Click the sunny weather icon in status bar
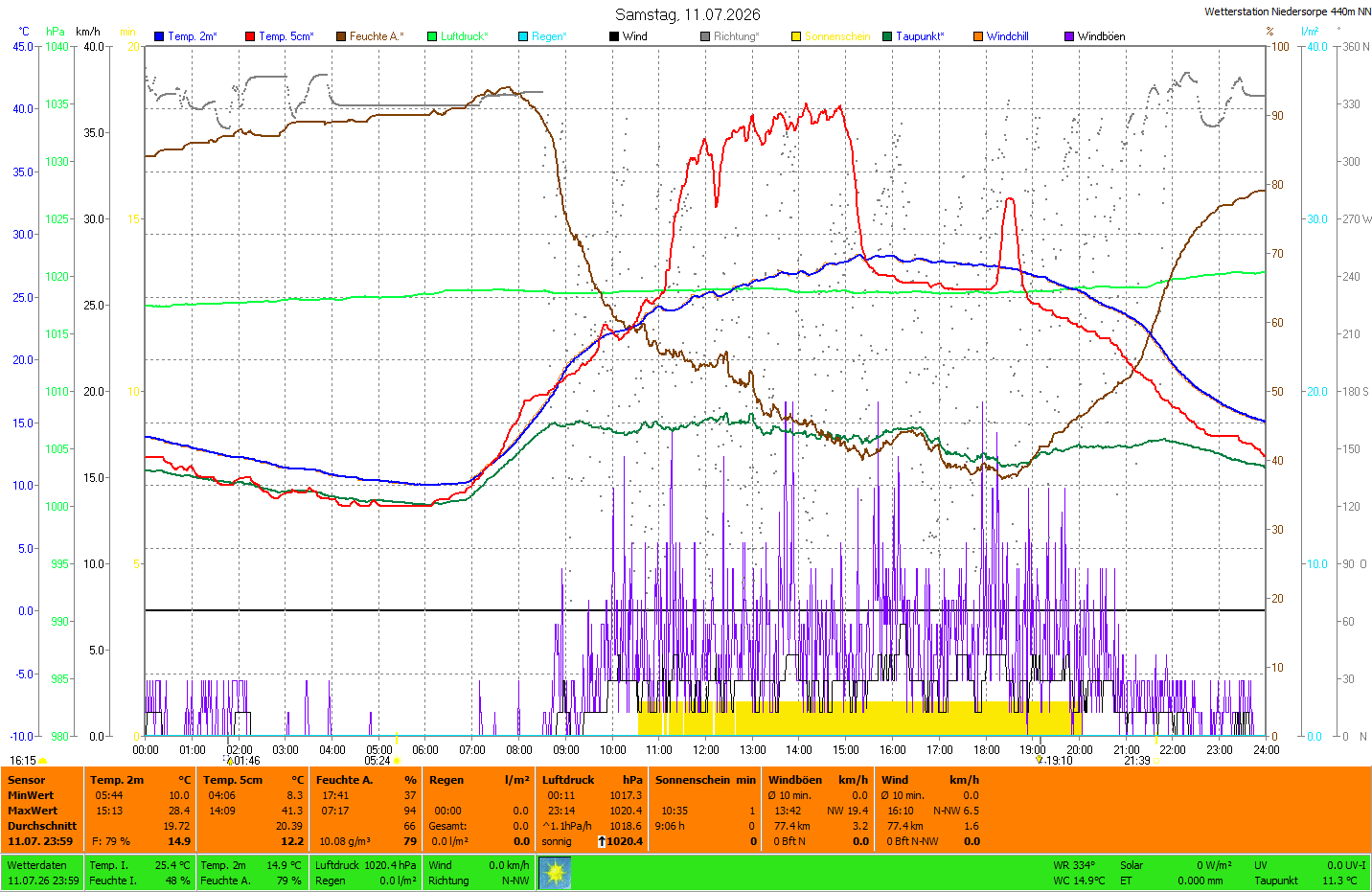 pos(555,873)
